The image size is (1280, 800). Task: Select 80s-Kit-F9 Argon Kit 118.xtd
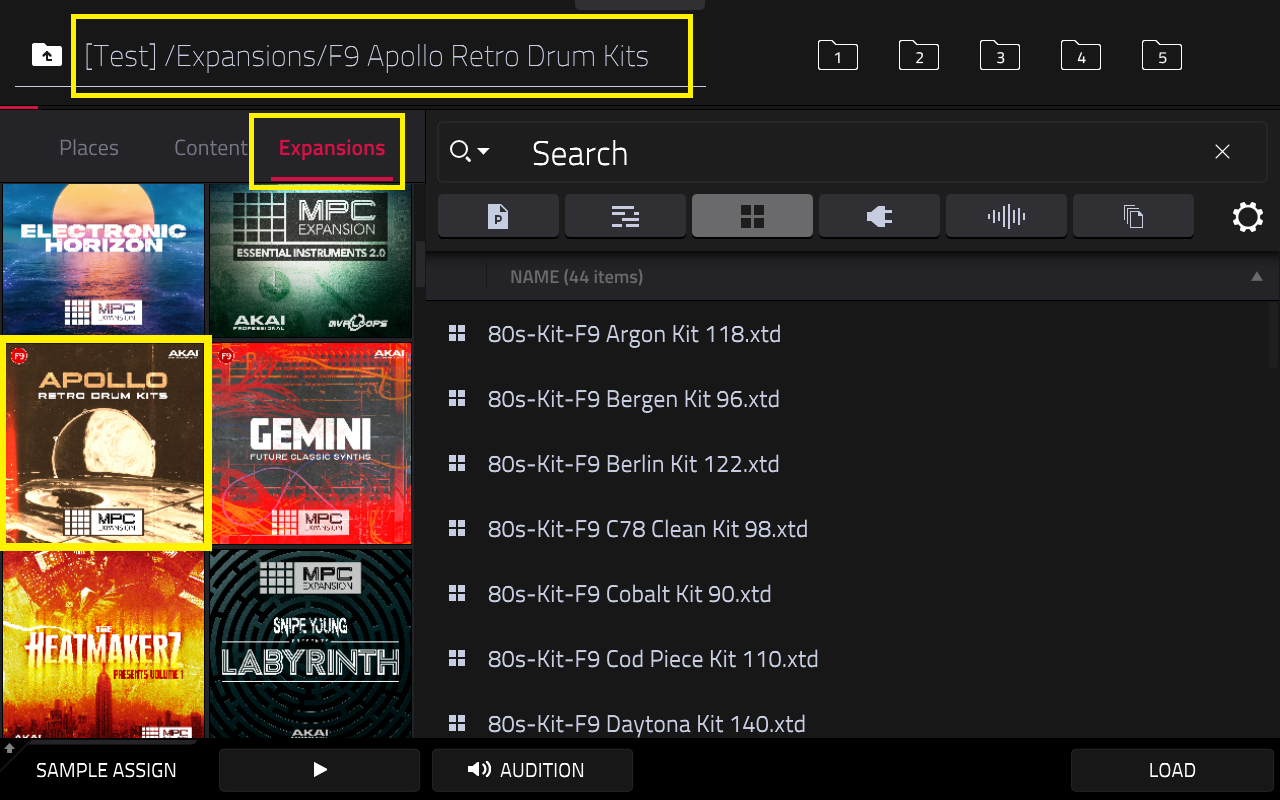[848, 334]
